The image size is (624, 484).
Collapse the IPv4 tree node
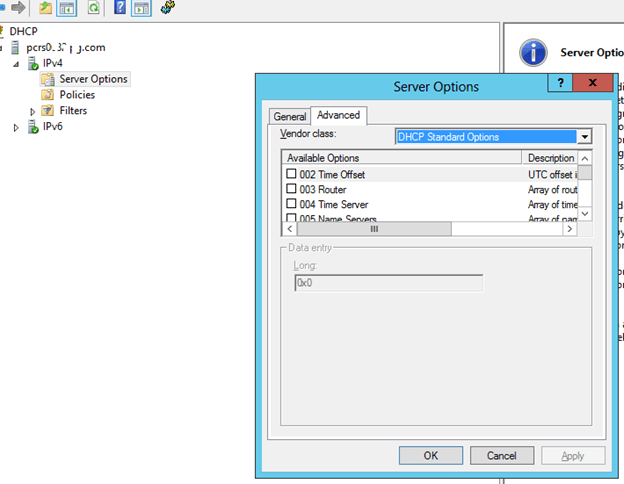pyautogui.click(x=17, y=63)
